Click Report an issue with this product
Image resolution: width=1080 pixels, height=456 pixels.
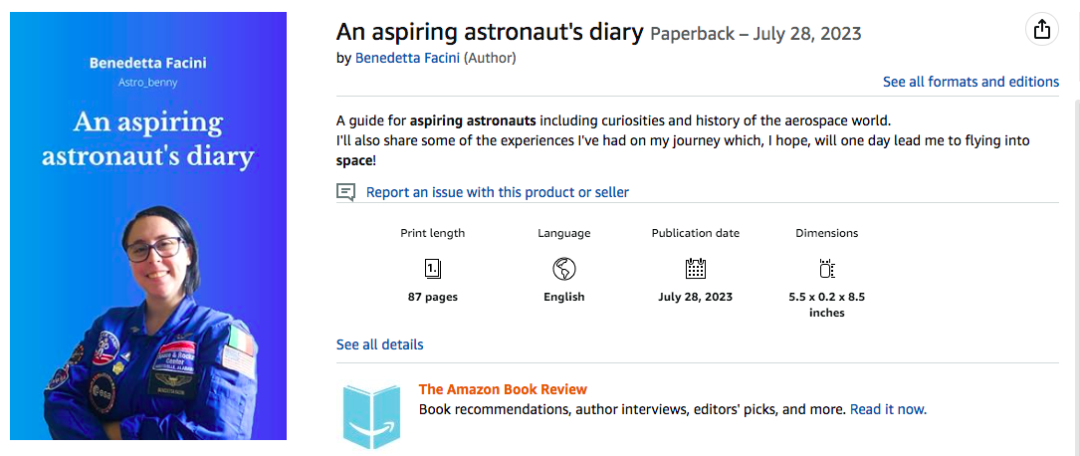497,192
